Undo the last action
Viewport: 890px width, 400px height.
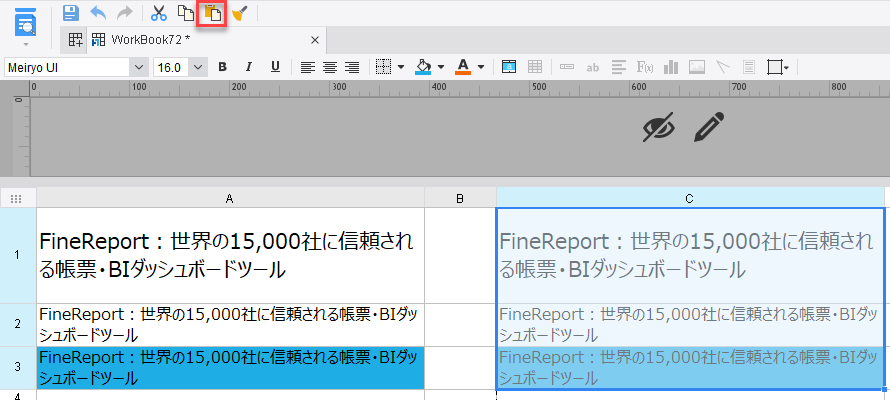click(x=98, y=13)
